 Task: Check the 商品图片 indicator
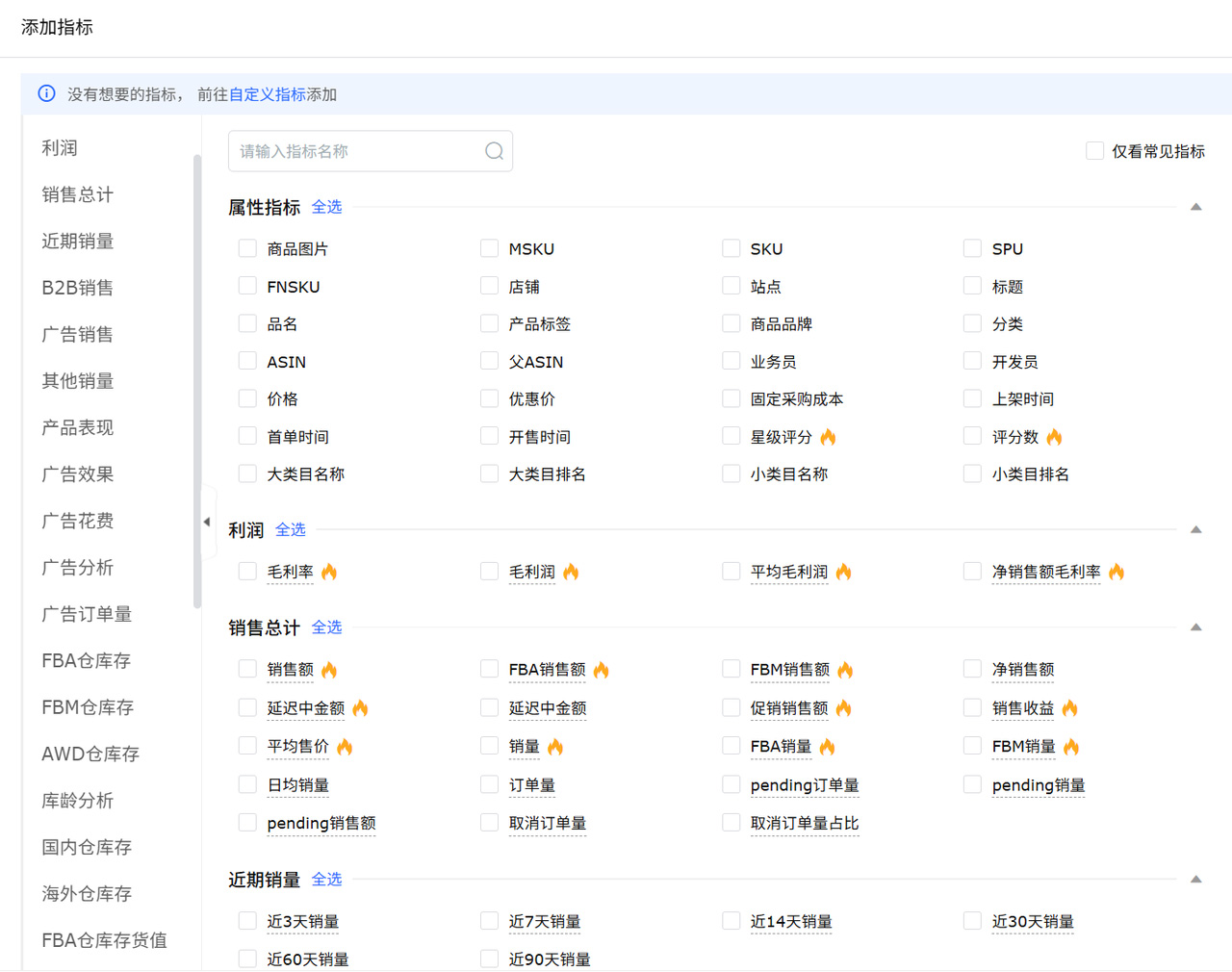click(x=247, y=248)
